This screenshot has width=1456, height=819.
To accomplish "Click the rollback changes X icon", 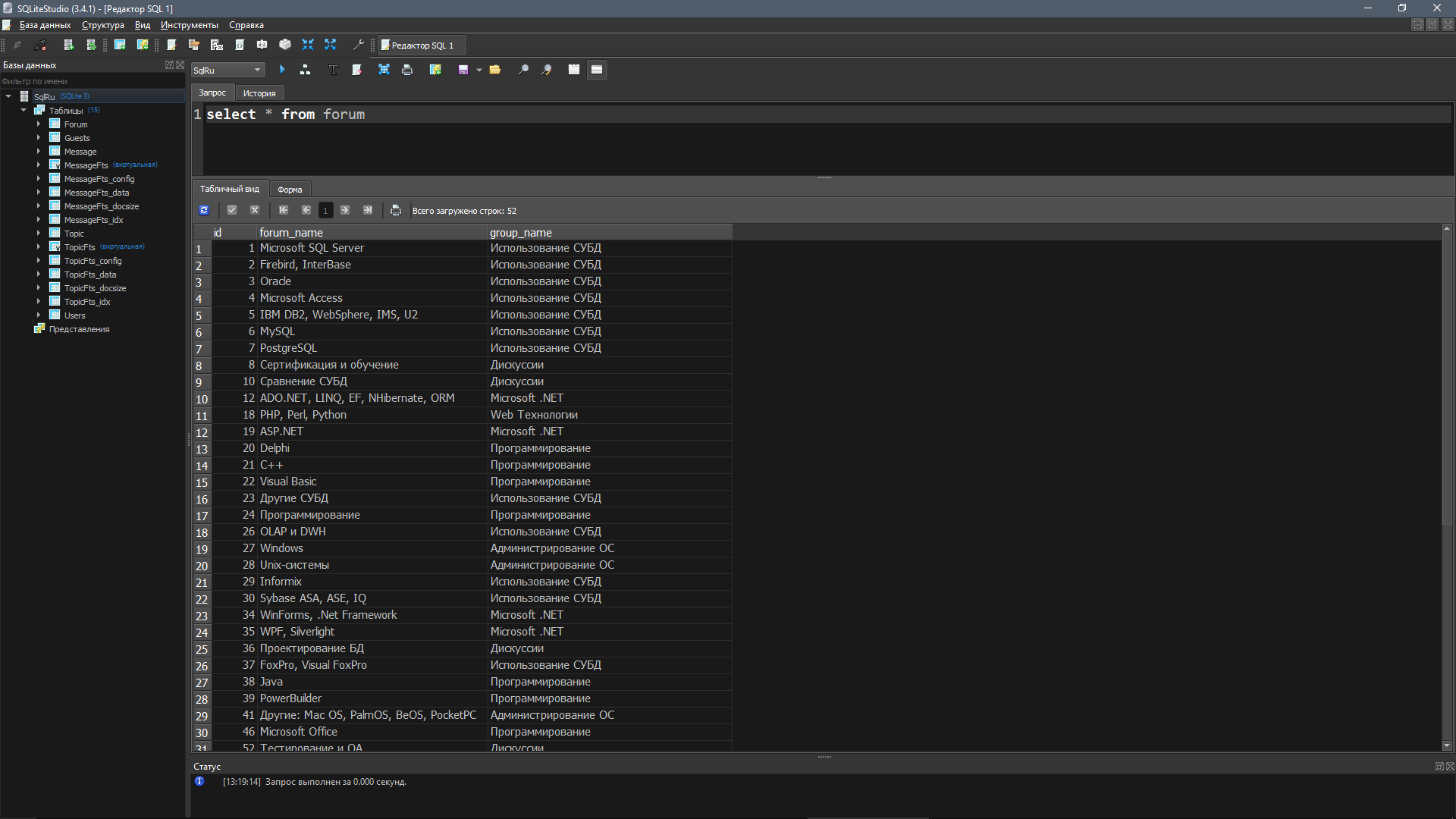I will point(255,210).
